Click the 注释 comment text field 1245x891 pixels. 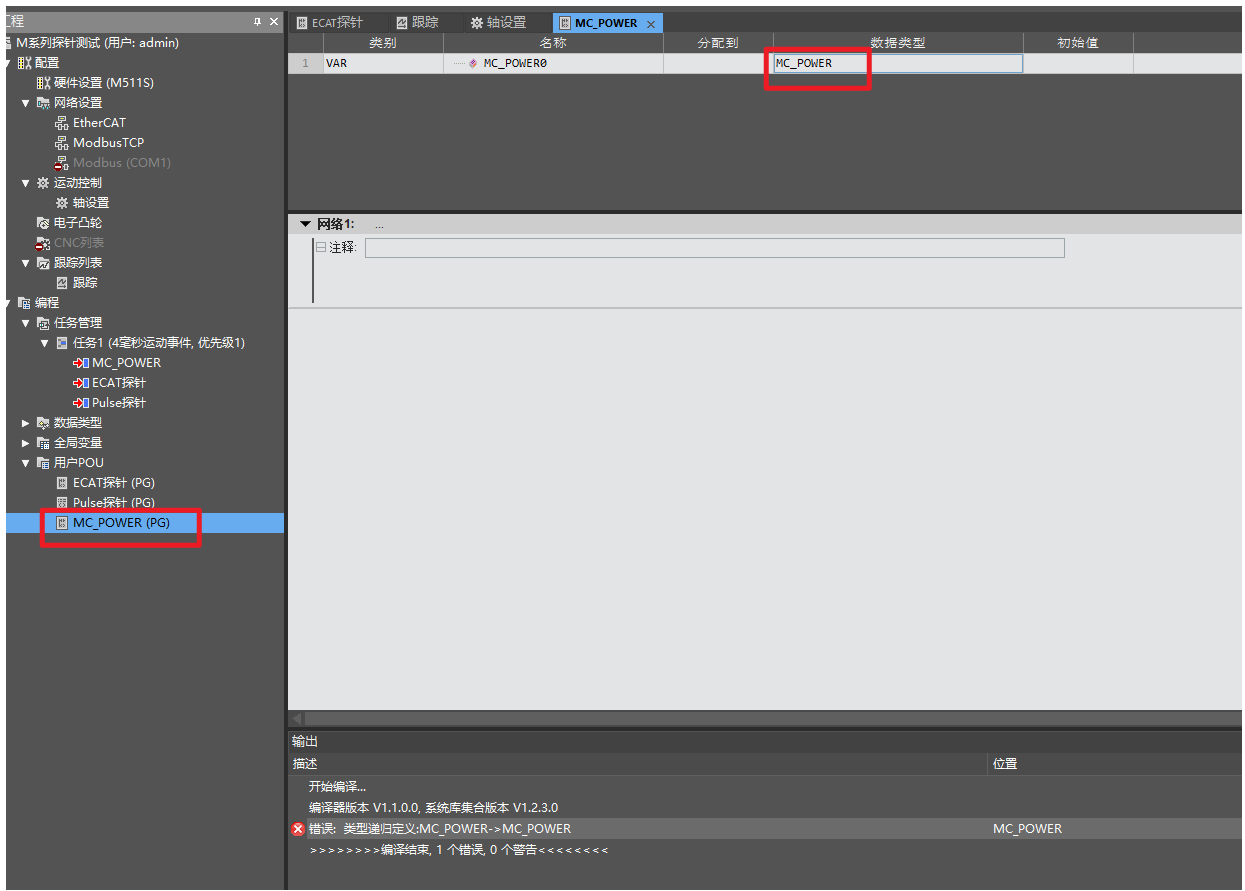[x=714, y=248]
